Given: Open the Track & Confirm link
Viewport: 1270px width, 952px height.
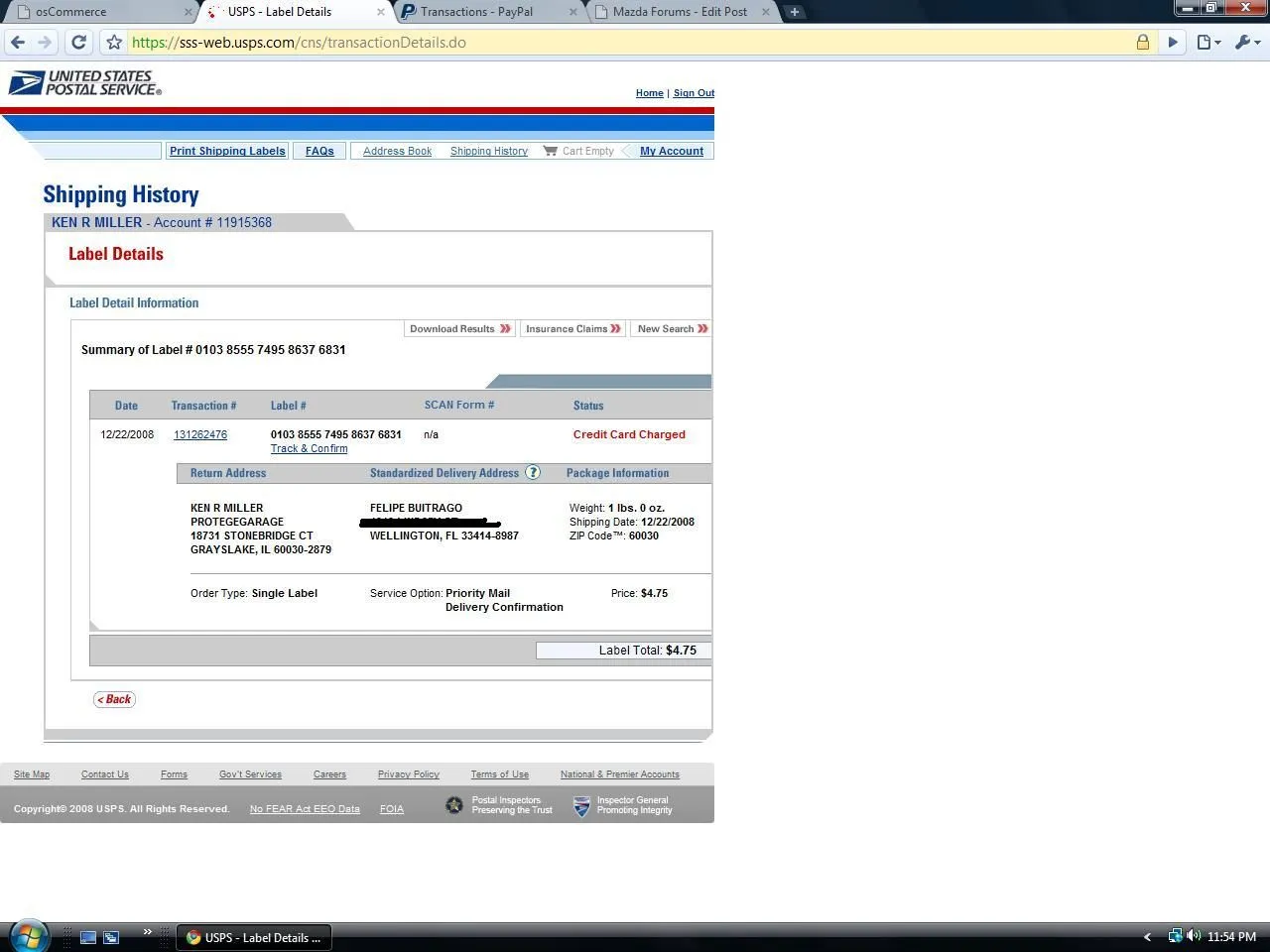Looking at the screenshot, I should [309, 449].
